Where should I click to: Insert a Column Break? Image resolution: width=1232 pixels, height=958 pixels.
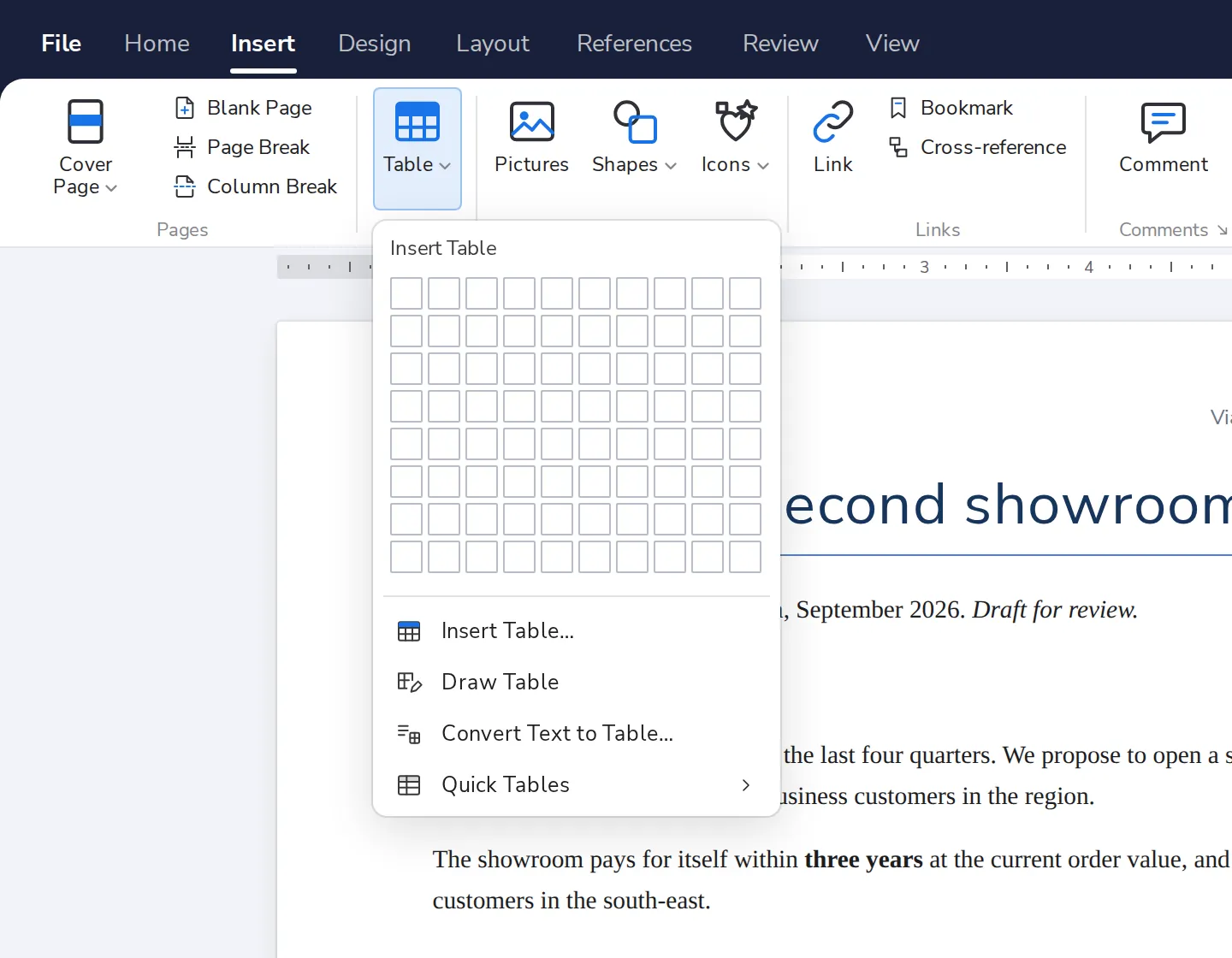tap(256, 186)
